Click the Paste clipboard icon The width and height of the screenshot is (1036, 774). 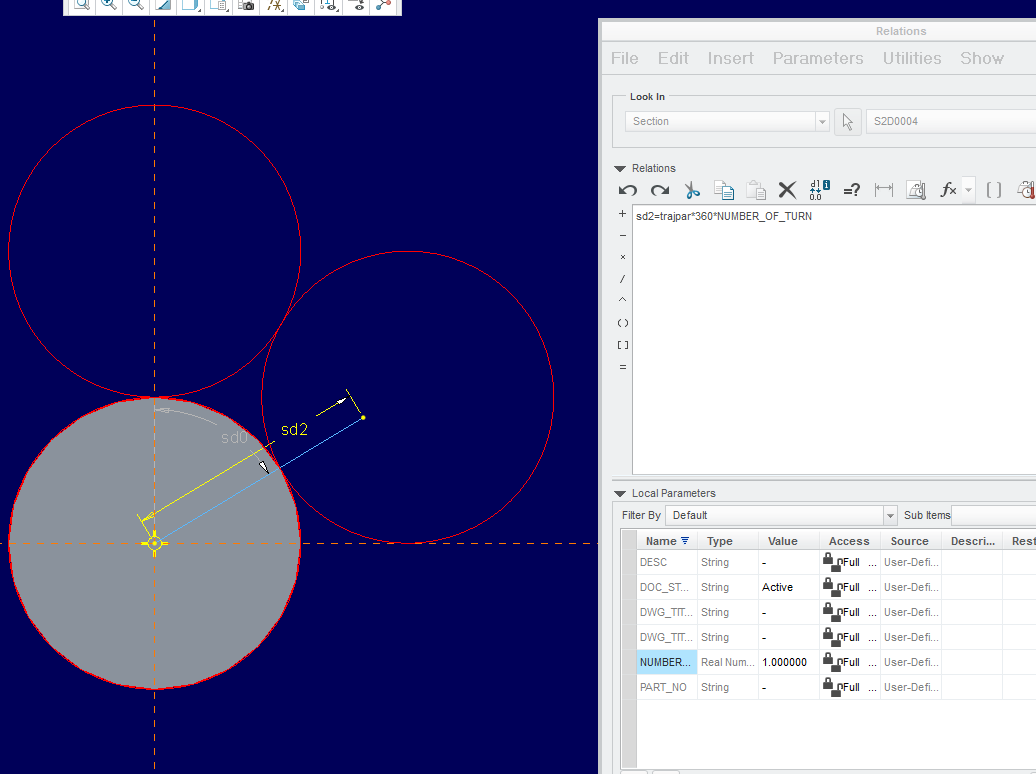[x=756, y=190]
